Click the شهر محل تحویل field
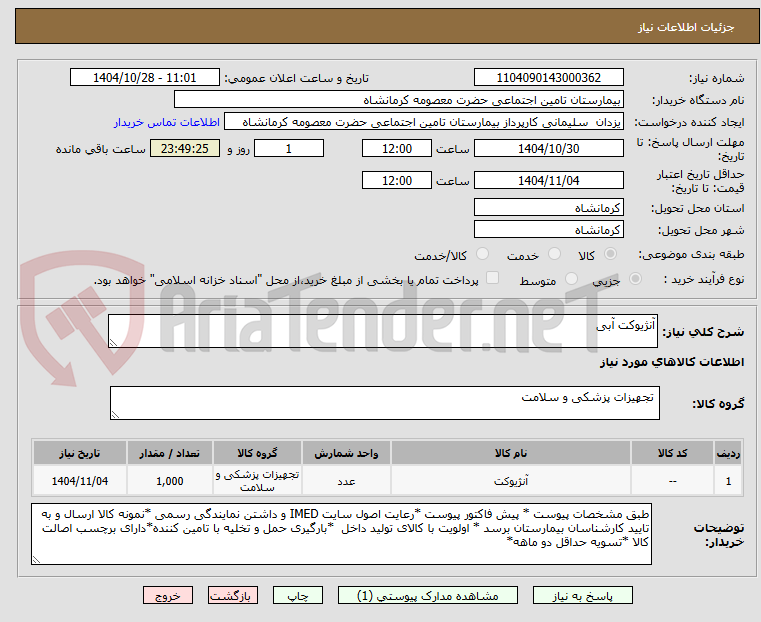The height and width of the screenshot is (622, 761). 548,229
